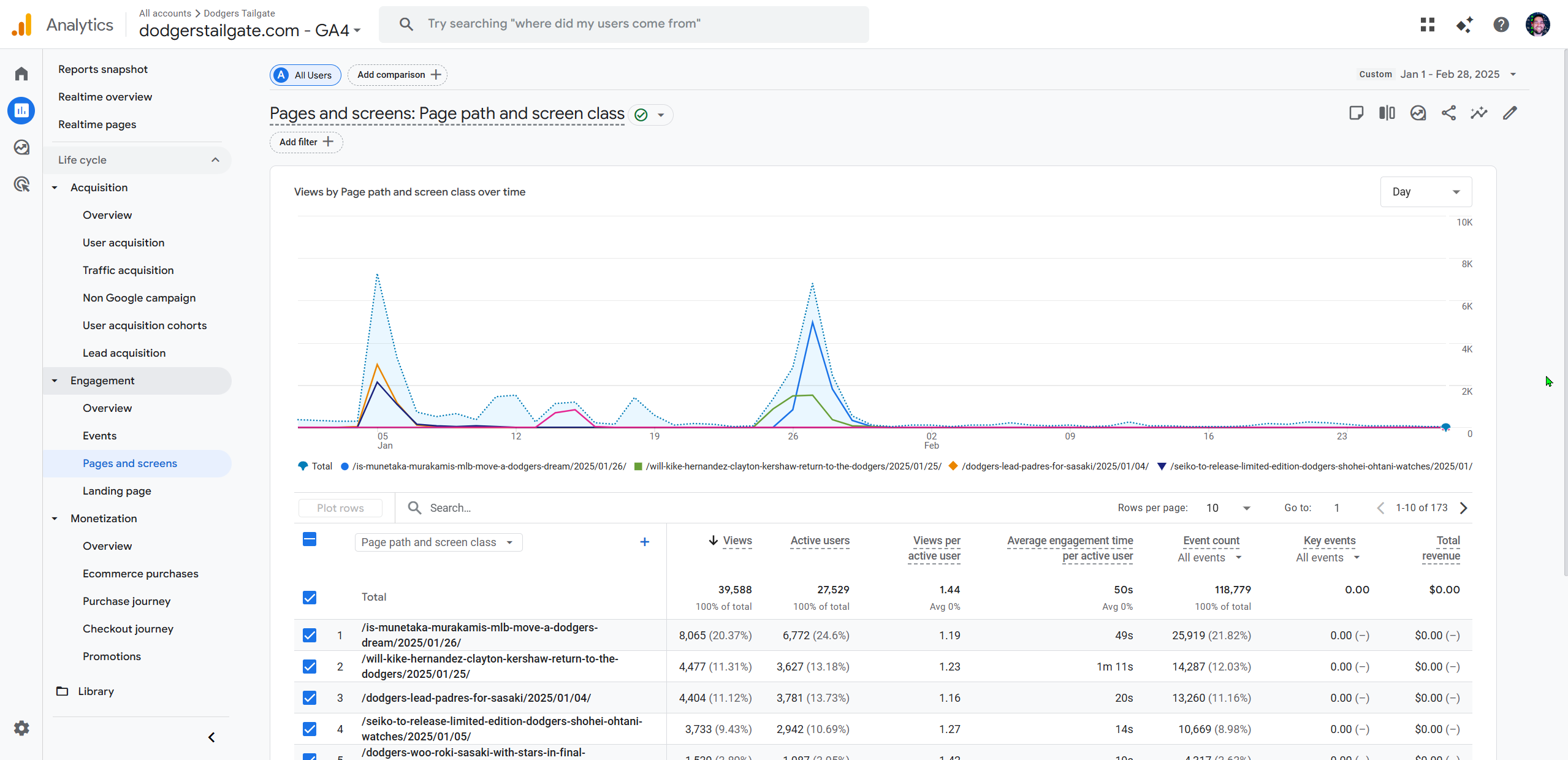The height and width of the screenshot is (760, 1568).
Task: Click the table Search field
Action: pyautogui.click(x=451, y=508)
